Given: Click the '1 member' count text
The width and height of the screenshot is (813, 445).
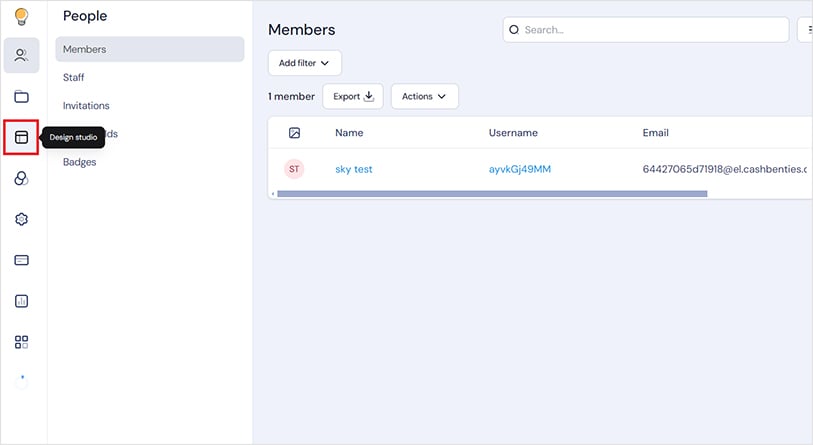Looking at the screenshot, I should [x=291, y=96].
